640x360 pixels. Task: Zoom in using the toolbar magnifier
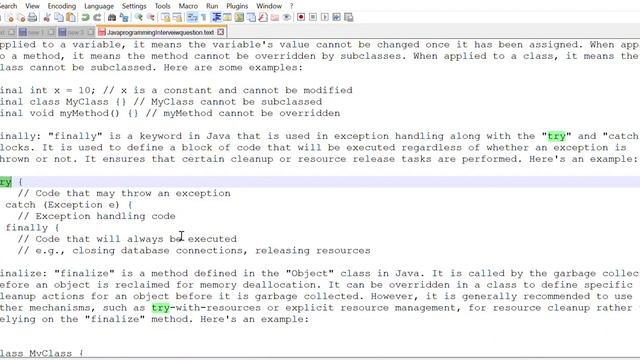pos(139,18)
